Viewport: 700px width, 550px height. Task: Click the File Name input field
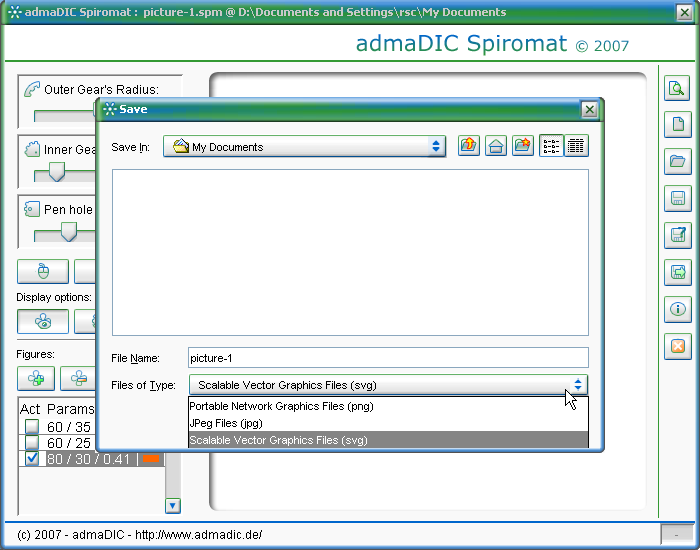pyautogui.click(x=388, y=358)
